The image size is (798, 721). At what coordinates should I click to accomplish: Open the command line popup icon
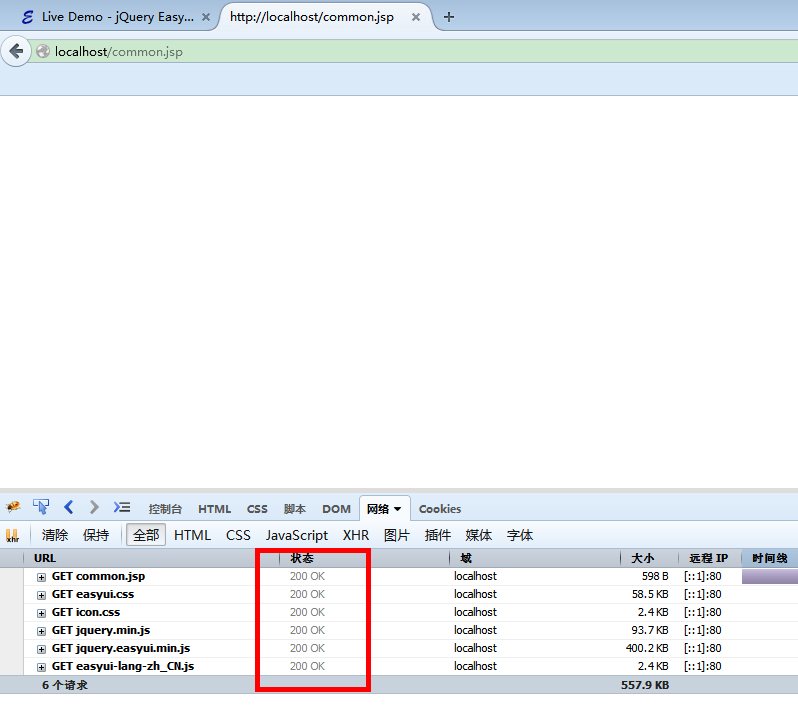click(122, 508)
